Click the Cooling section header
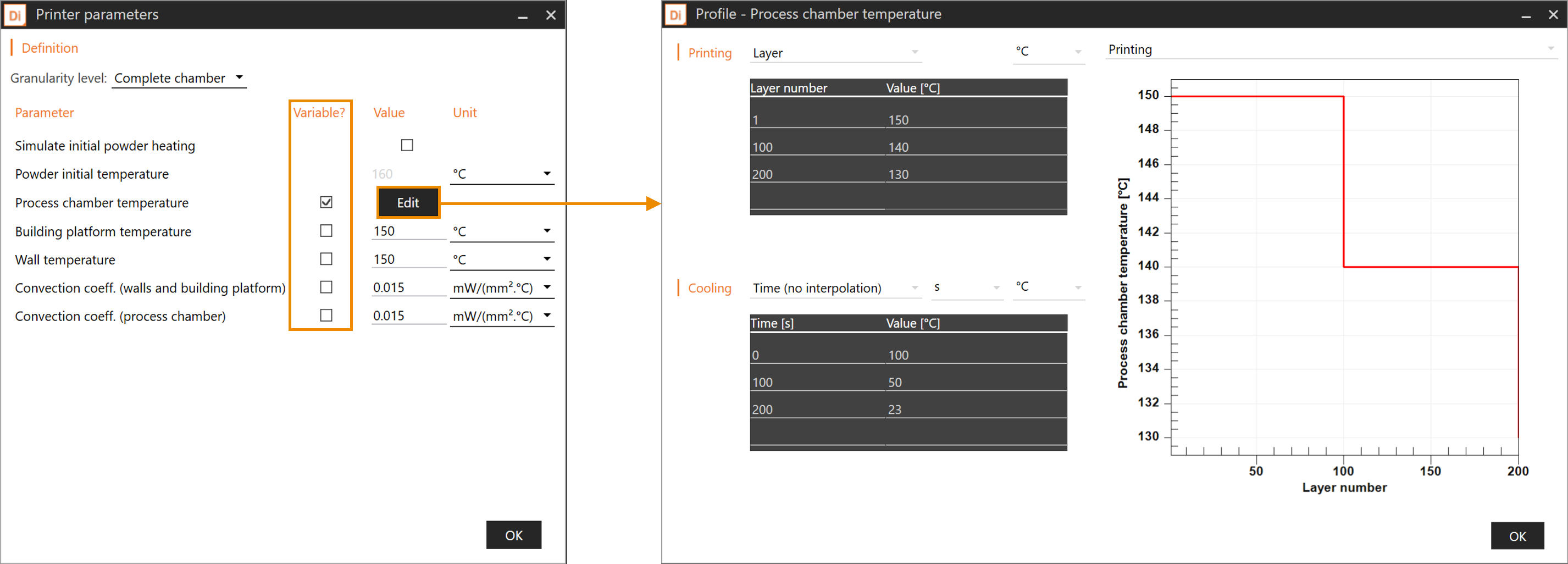Image resolution: width=1568 pixels, height=564 pixels. (709, 287)
